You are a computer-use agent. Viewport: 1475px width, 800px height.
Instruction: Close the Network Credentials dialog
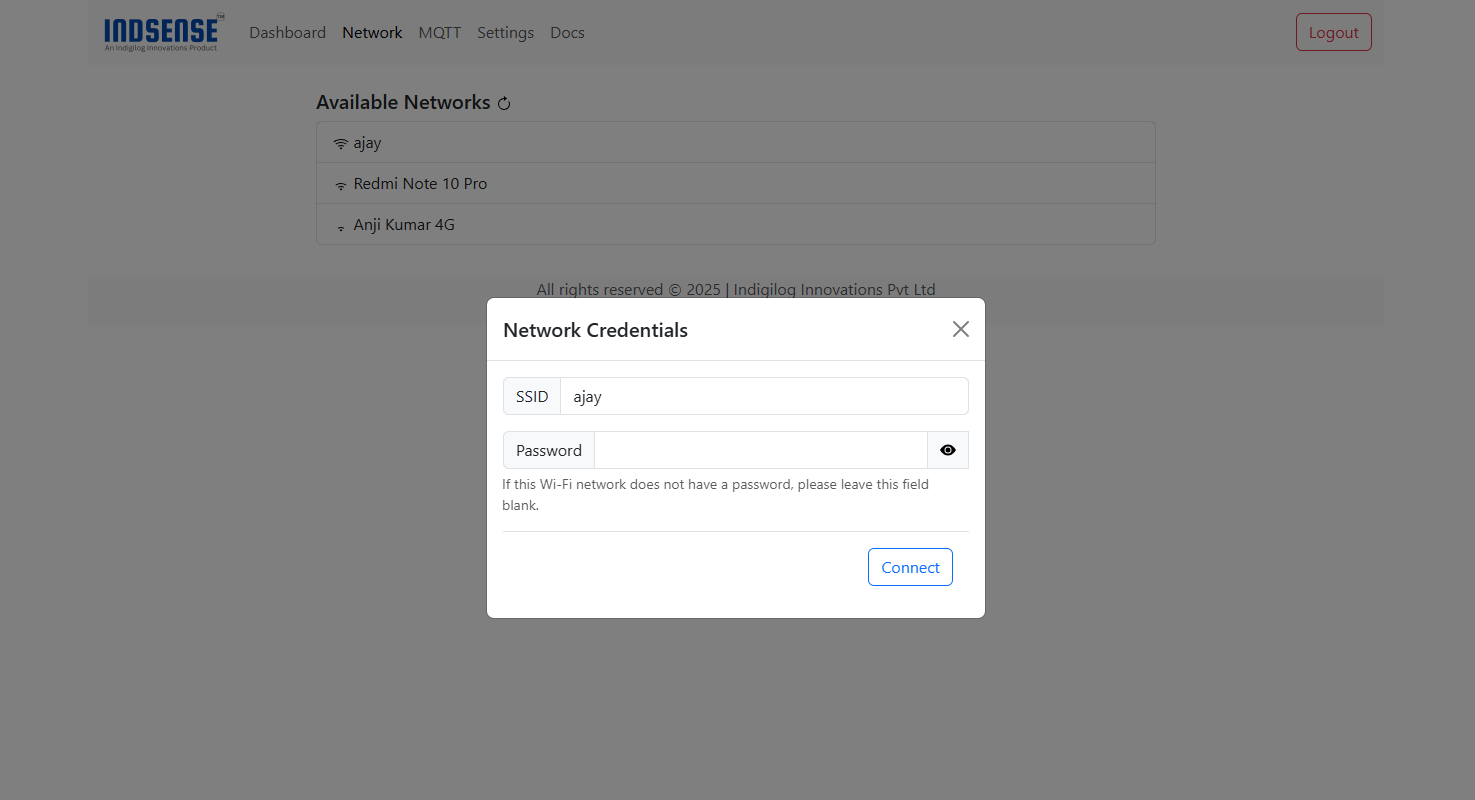click(x=960, y=328)
